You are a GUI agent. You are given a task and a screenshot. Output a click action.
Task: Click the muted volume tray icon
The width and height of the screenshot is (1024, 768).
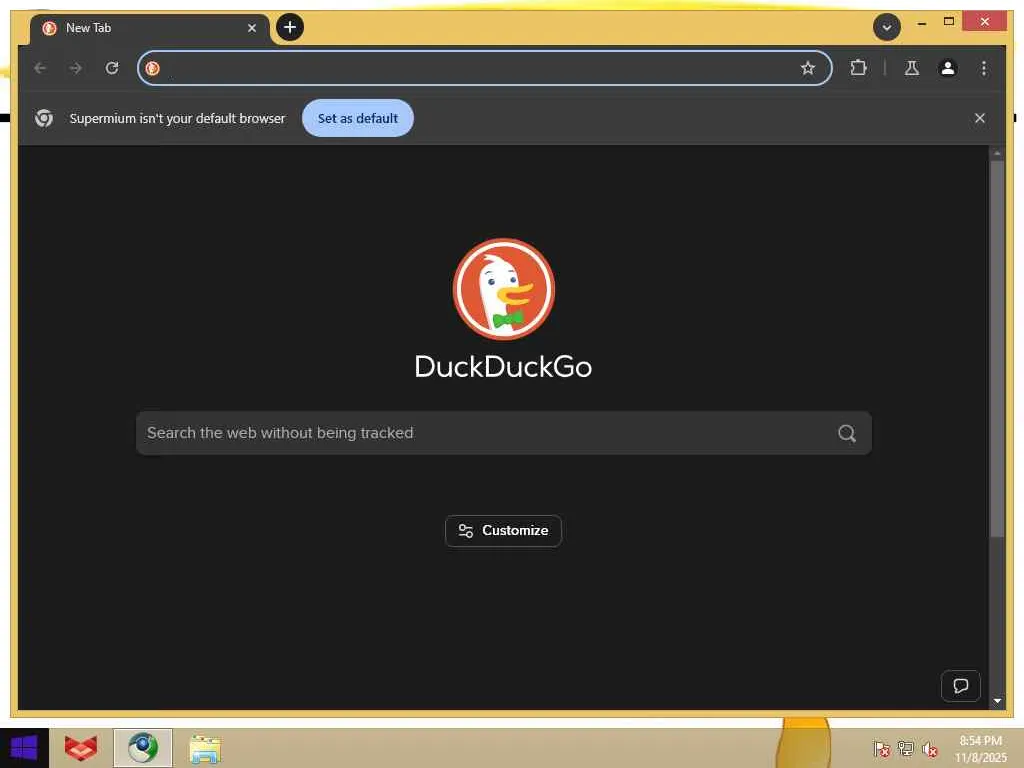pos(929,748)
